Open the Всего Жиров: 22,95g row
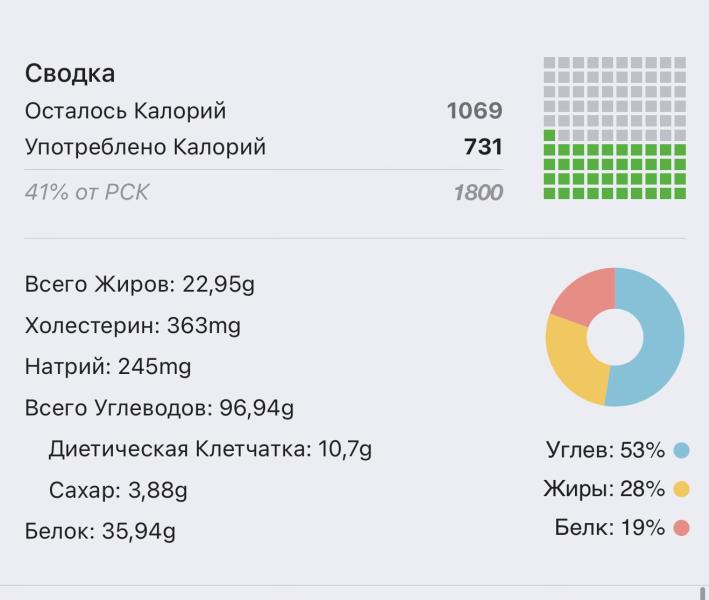 pos(140,285)
